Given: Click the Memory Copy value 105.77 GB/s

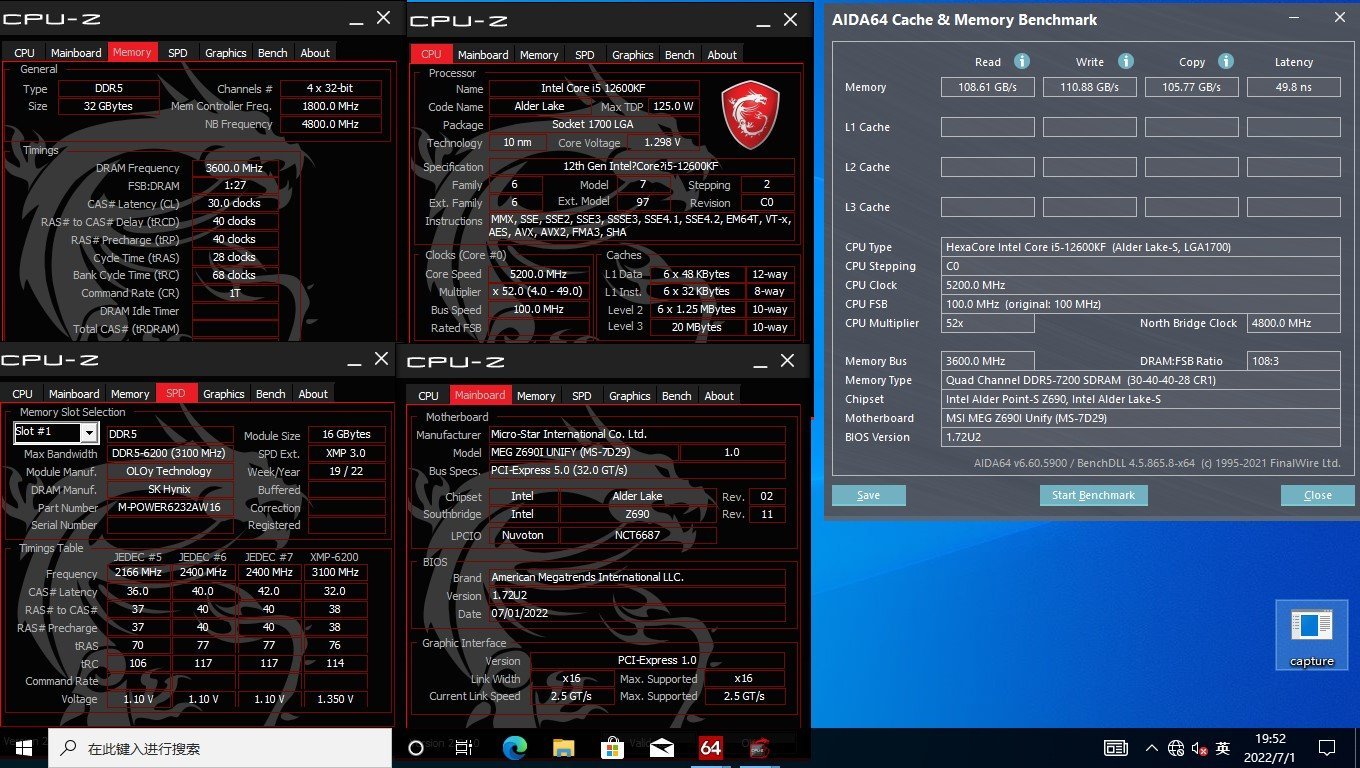Looking at the screenshot, I should [x=1192, y=87].
